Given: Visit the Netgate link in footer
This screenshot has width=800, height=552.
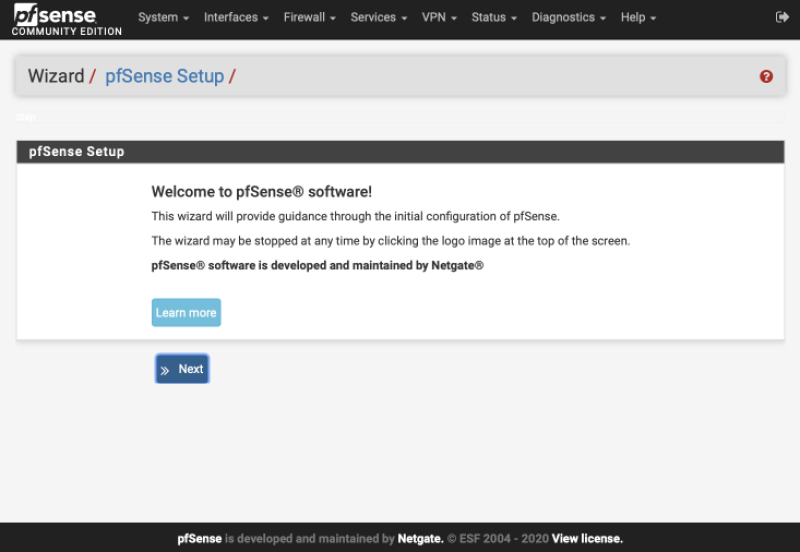Looking at the screenshot, I should [x=420, y=539].
